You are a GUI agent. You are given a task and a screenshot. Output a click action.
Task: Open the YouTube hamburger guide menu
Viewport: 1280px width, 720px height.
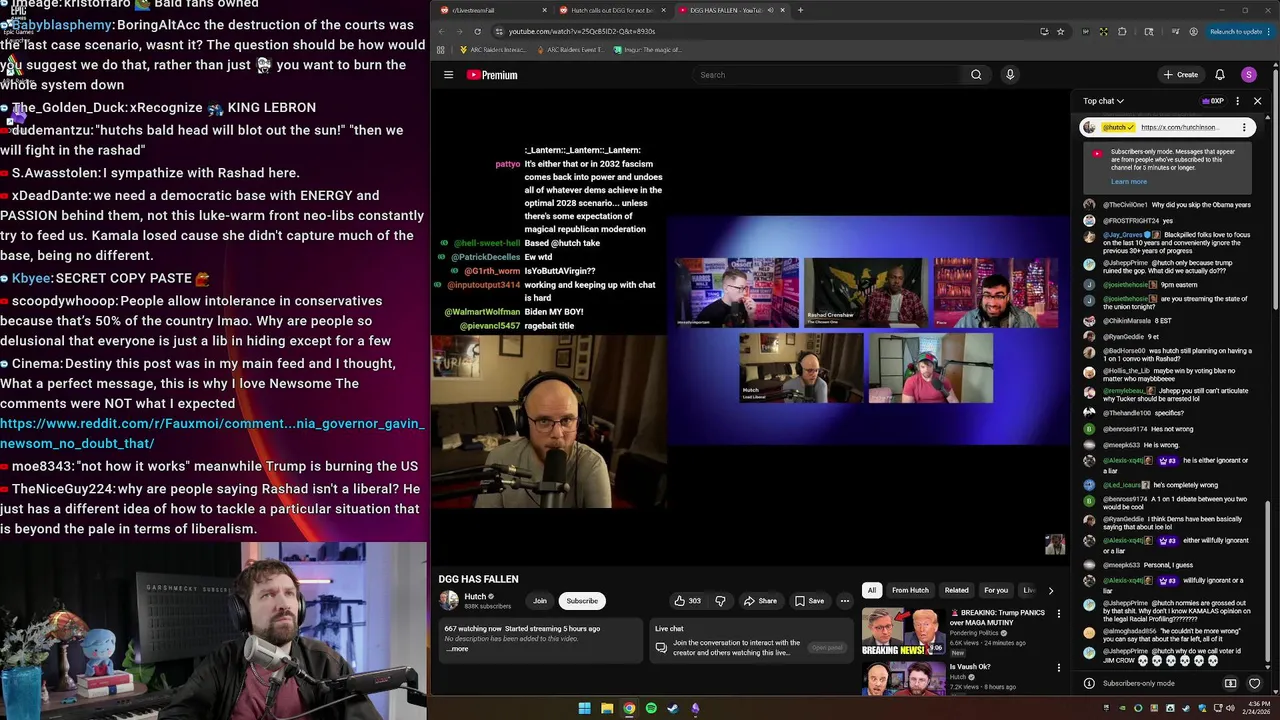click(x=448, y=75)
